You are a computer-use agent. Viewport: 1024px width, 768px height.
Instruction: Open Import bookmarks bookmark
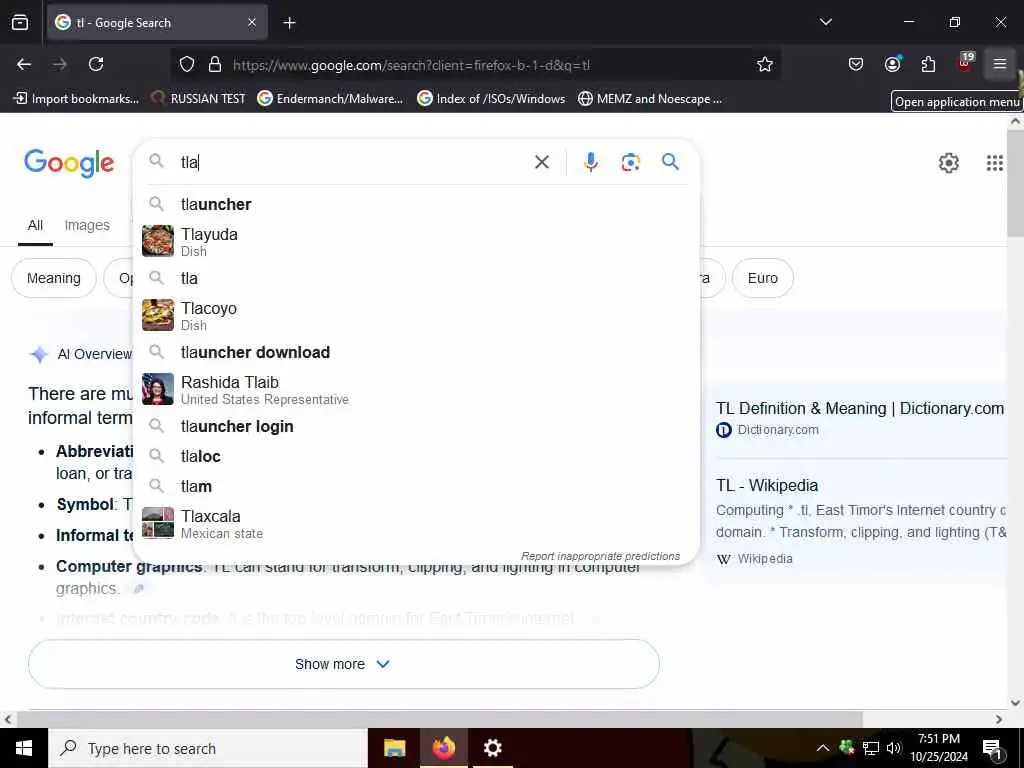click(77, 99)
